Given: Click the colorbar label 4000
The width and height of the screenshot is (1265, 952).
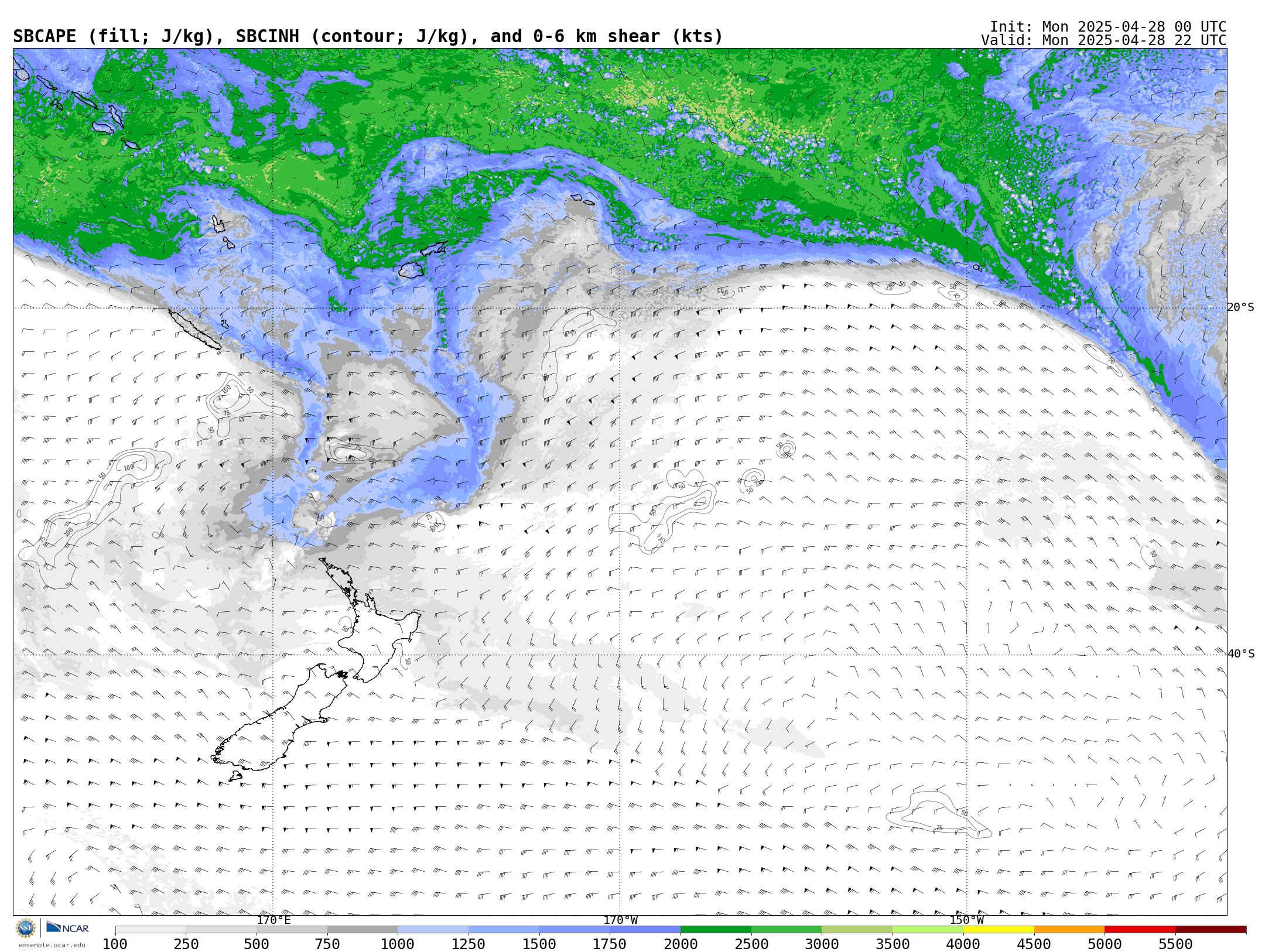Looking at the screenshot, I should tap(963, 944).
